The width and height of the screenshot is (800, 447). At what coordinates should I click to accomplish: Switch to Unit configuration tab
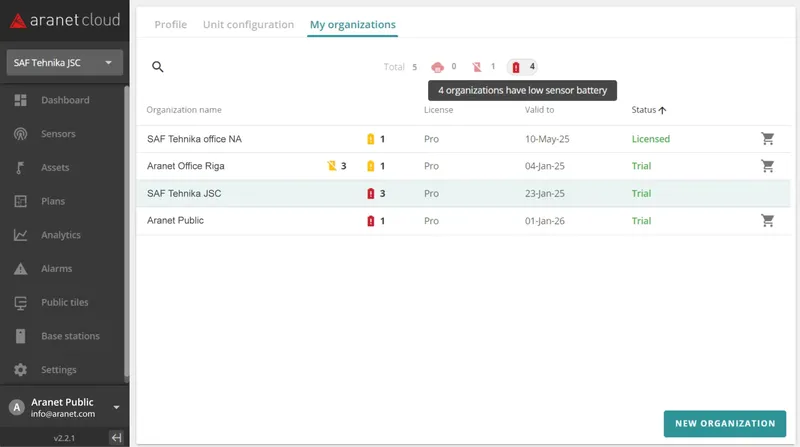tap(248, 24)
